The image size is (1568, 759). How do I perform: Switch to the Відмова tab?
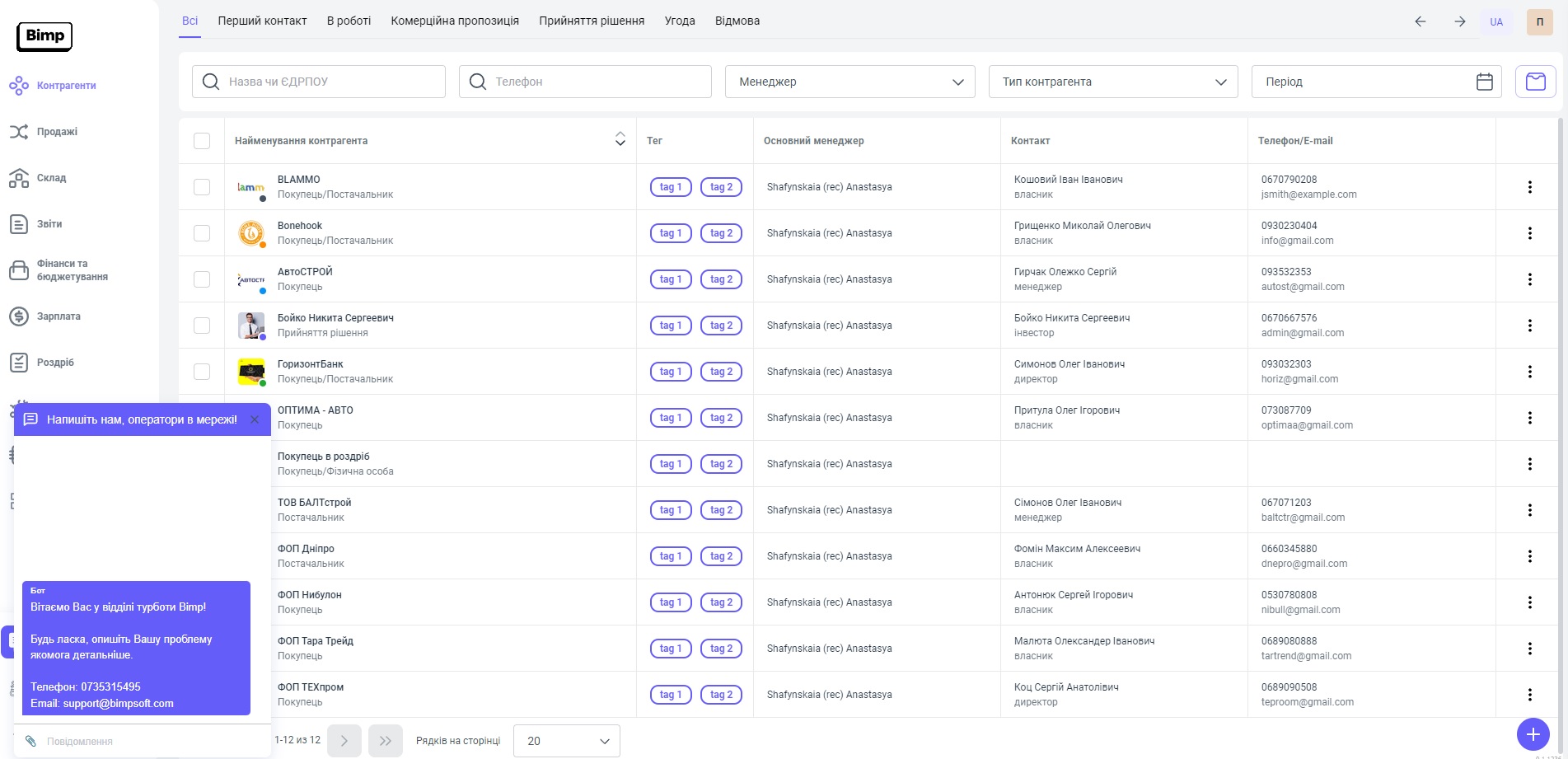pos(737,21)
